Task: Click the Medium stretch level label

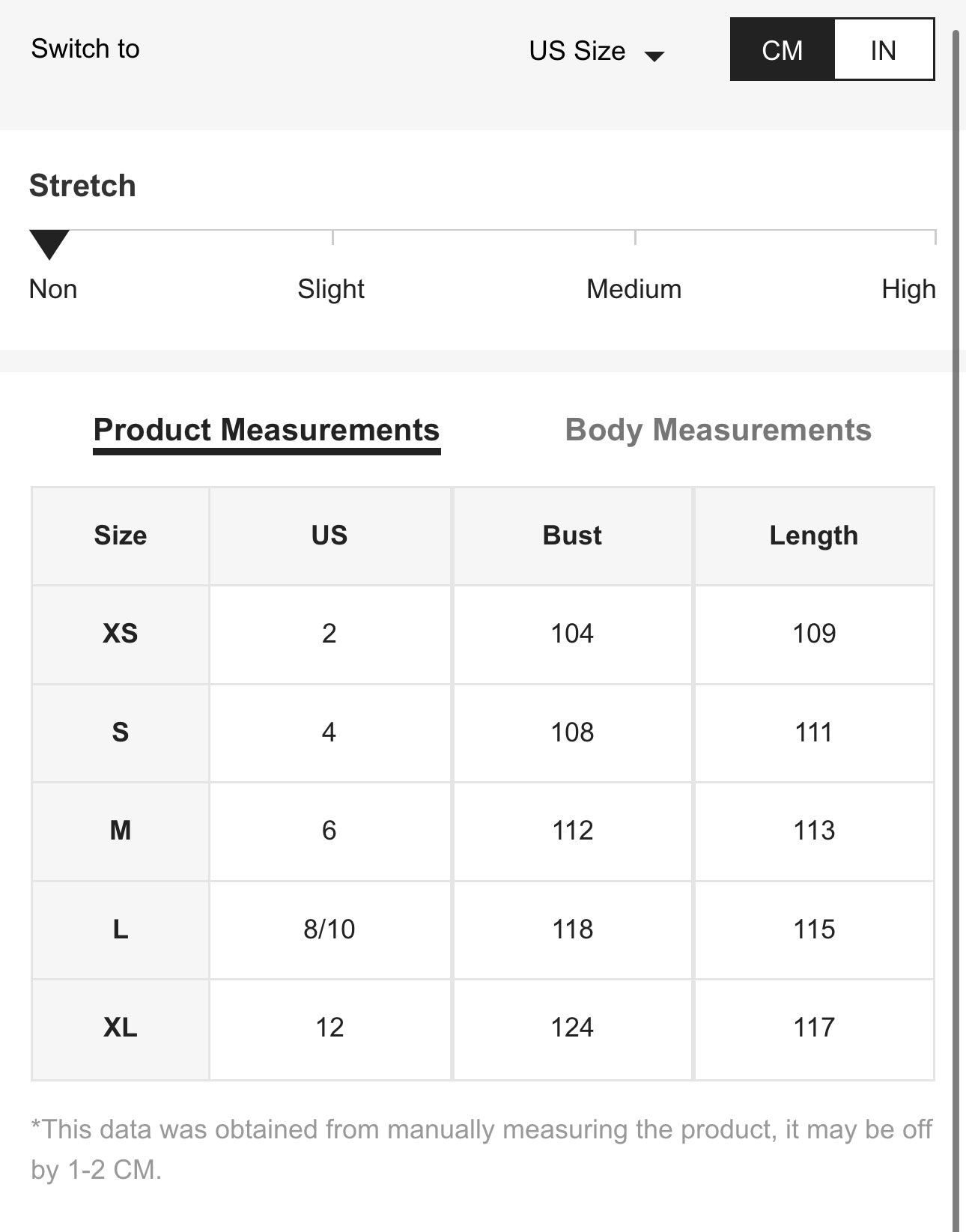Action: click(634, 289)
